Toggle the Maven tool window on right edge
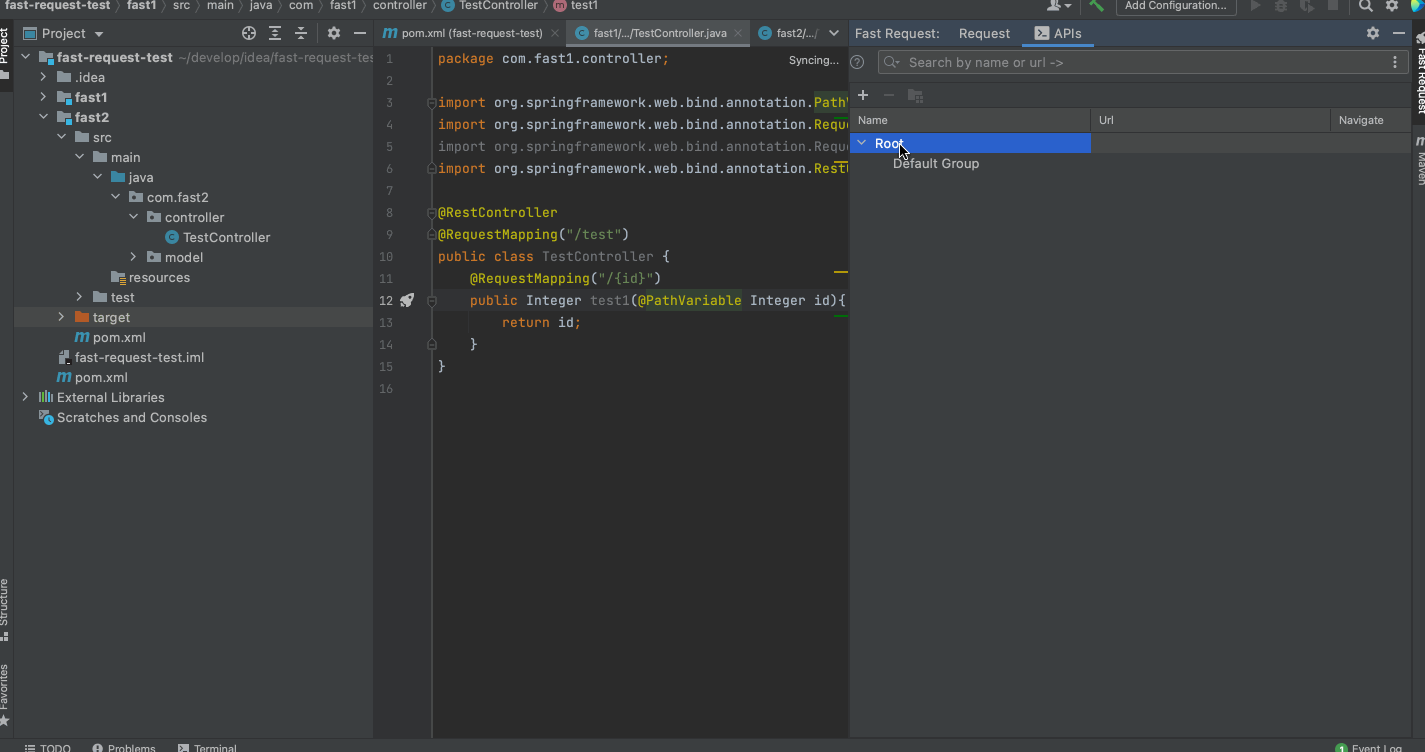Screen dimensions: 1425x752 (1419, 160)
